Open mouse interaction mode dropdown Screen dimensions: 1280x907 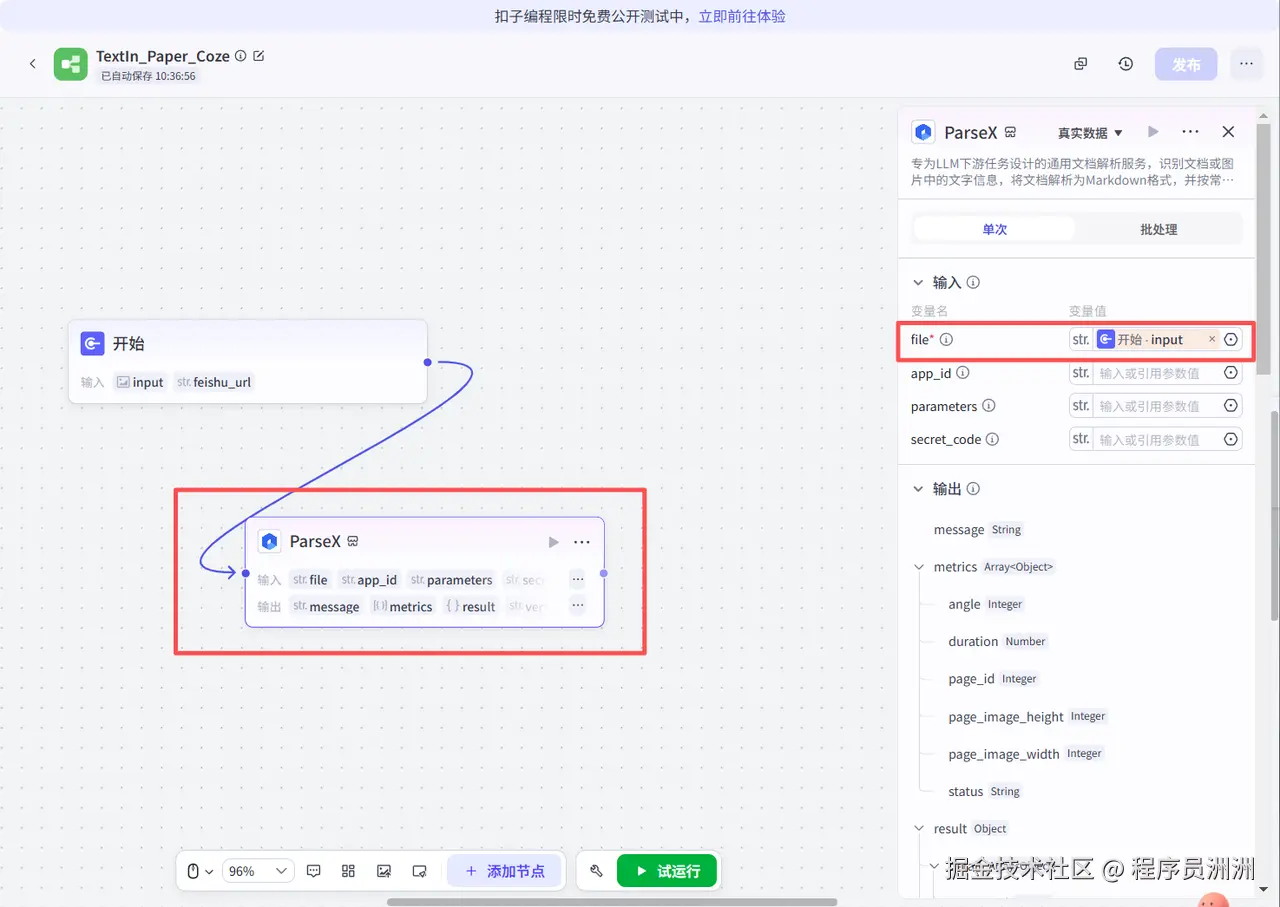[201, 871]
